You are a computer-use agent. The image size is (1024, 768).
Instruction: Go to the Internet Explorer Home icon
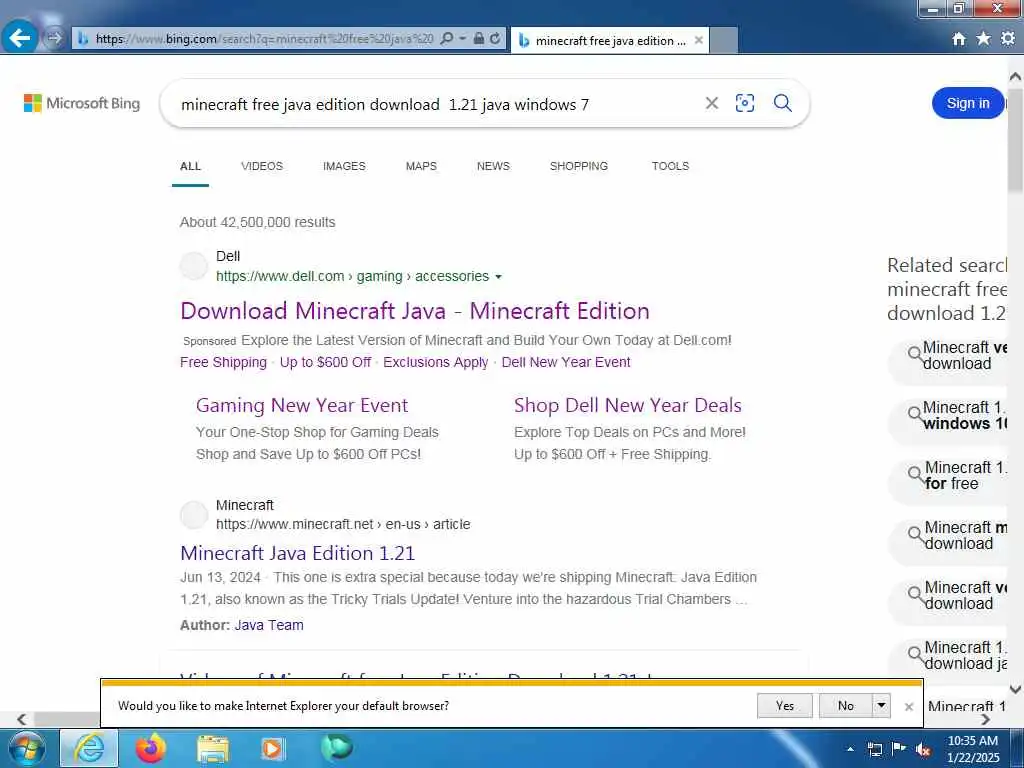(959, 39)
